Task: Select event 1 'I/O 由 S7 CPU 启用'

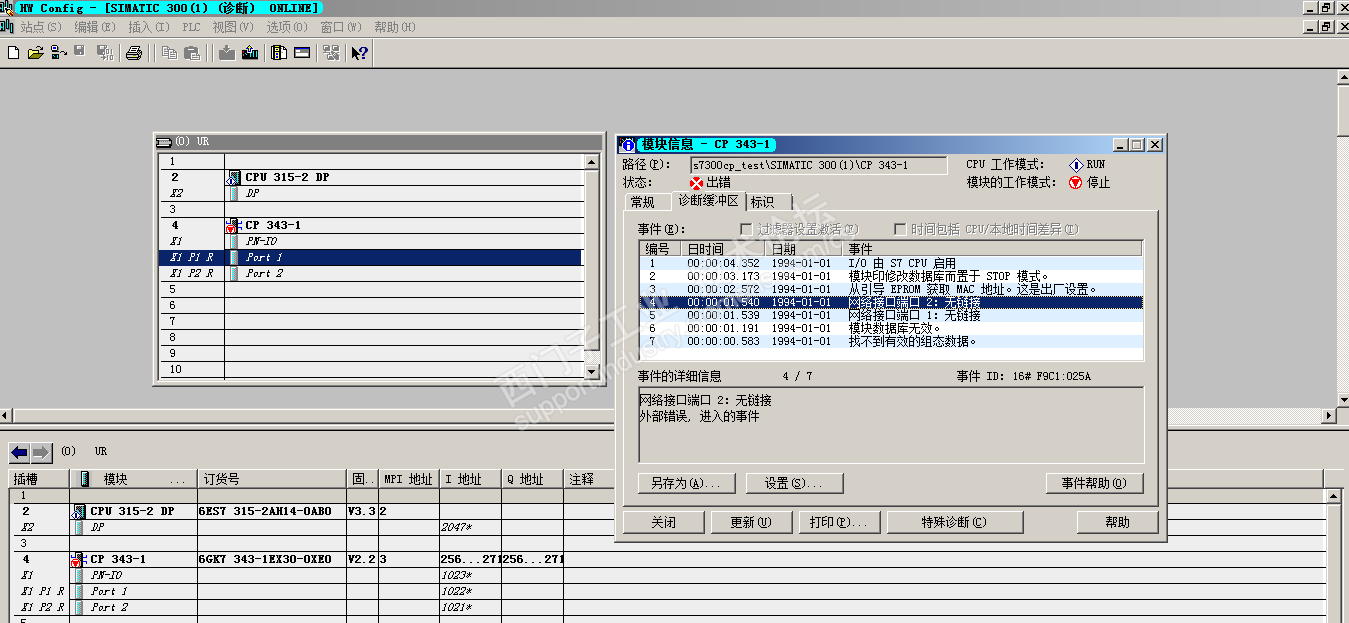Action: [x=890, y=263]
